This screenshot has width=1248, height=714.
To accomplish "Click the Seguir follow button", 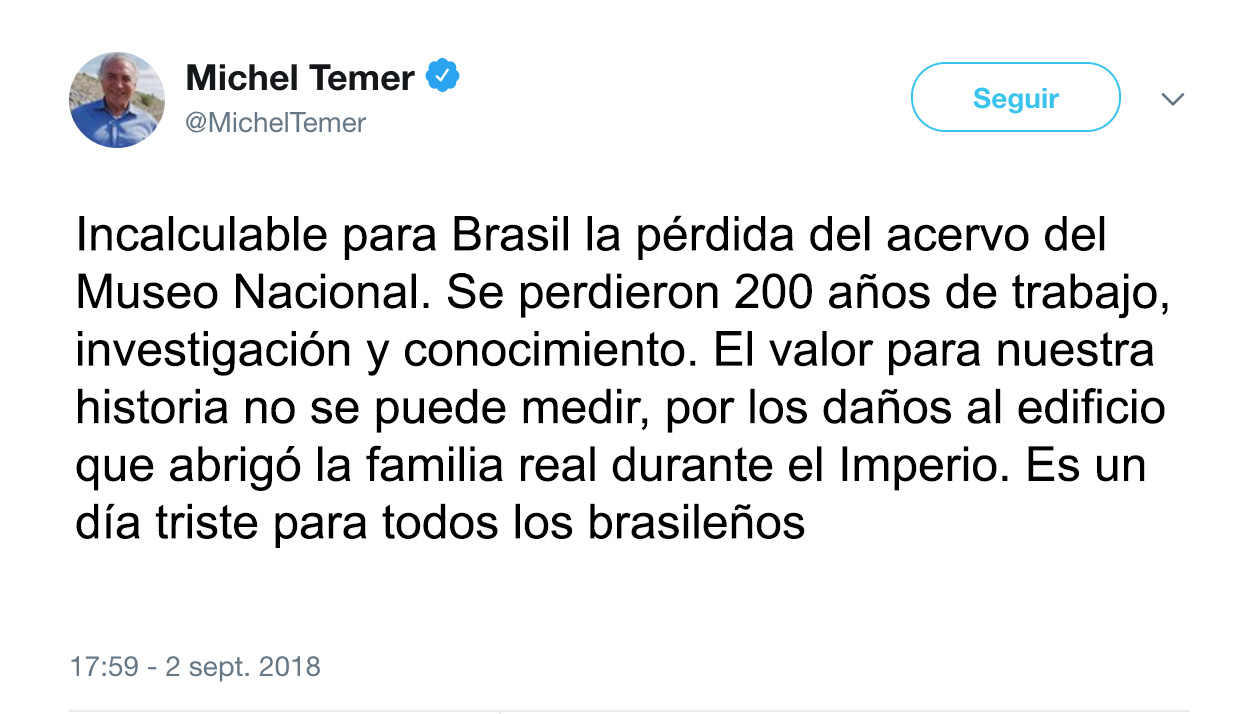I will [1015, 98].
